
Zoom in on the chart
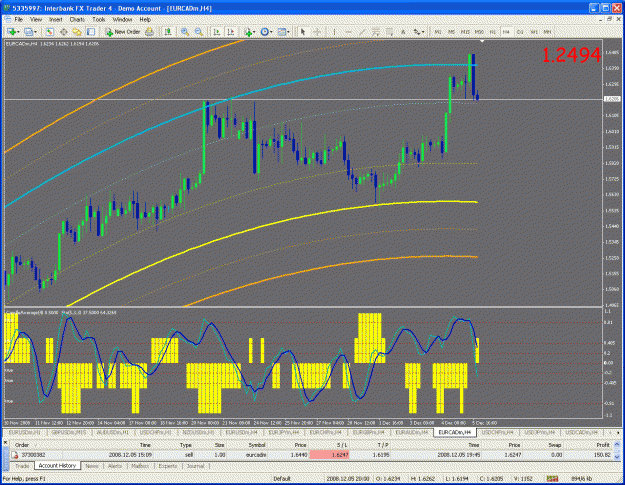click(x=185, y=32)
